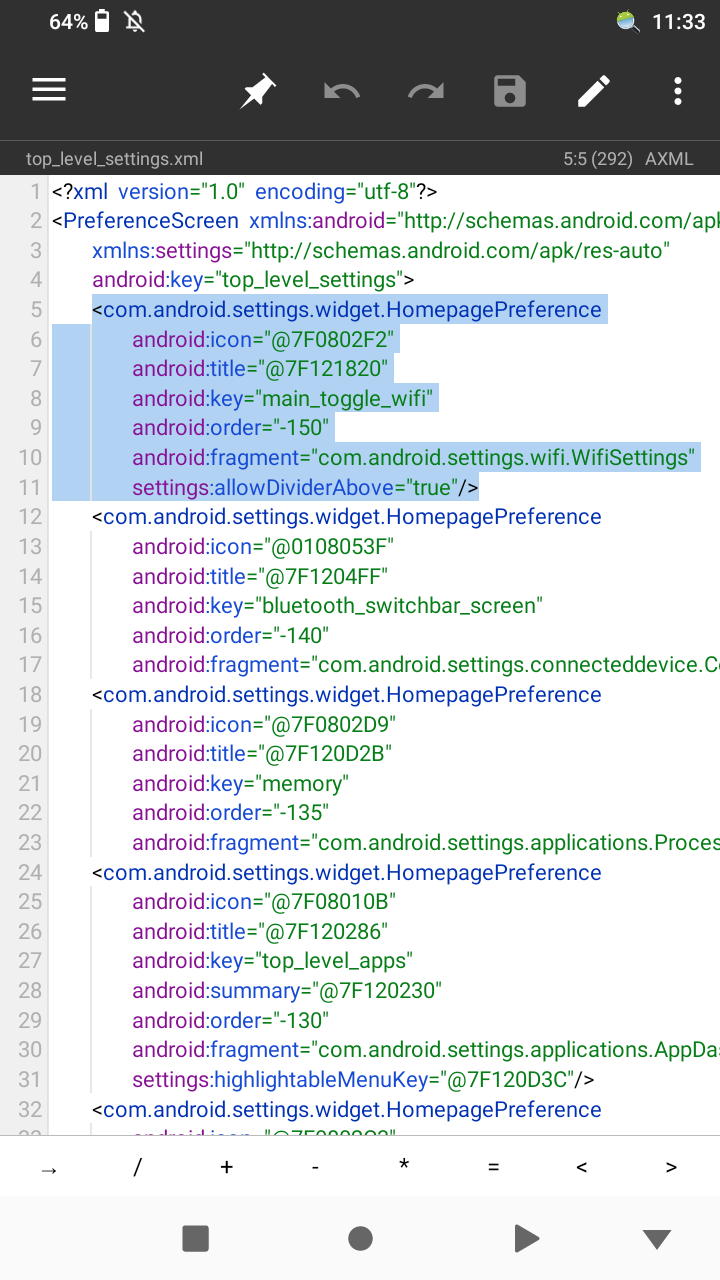The image size is (720, 1280).
Task: Save the file with floppy disk icon
Action: pos(510,92)
